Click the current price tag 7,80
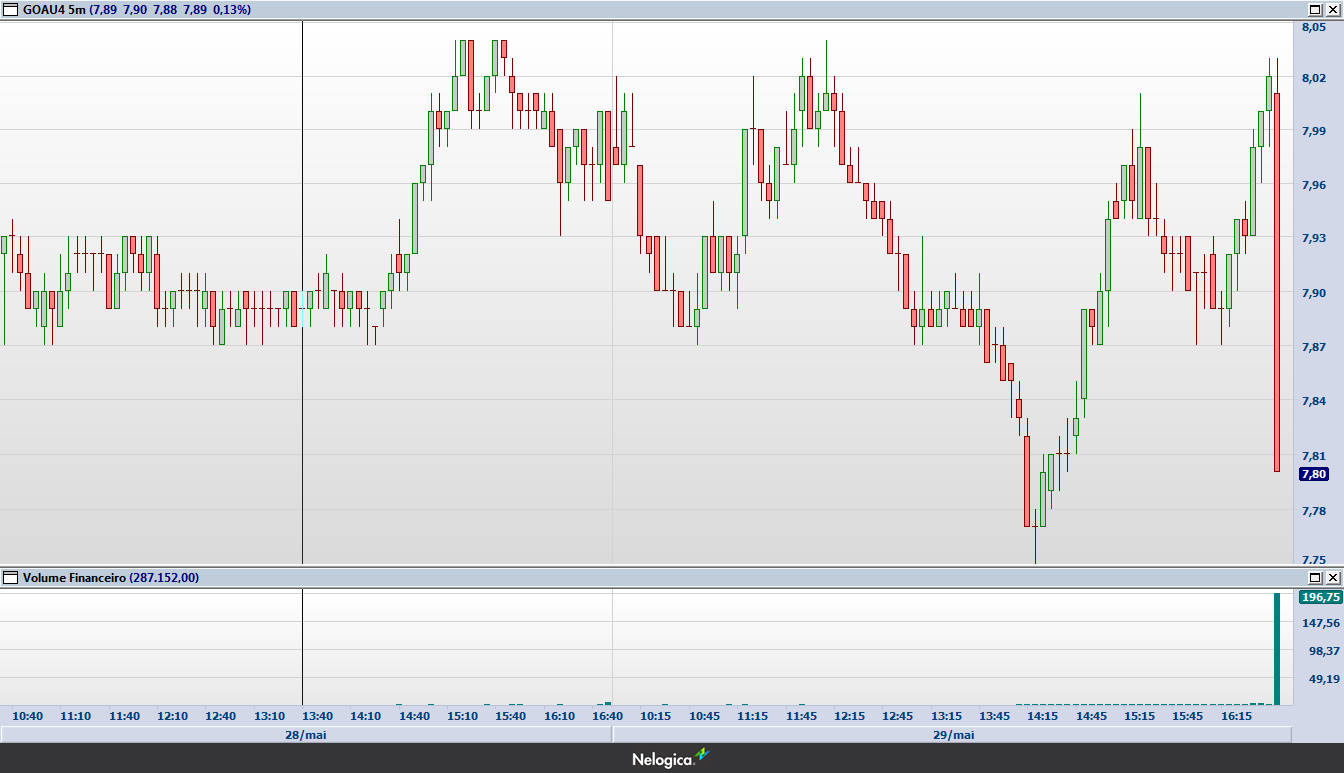The height and width of the screenshot is (773, 1344). [1313, 474]
